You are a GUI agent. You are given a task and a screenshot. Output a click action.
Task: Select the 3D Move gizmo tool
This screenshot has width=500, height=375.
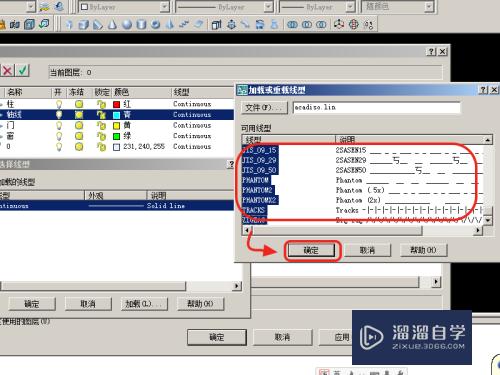click(x=339, y=24)
